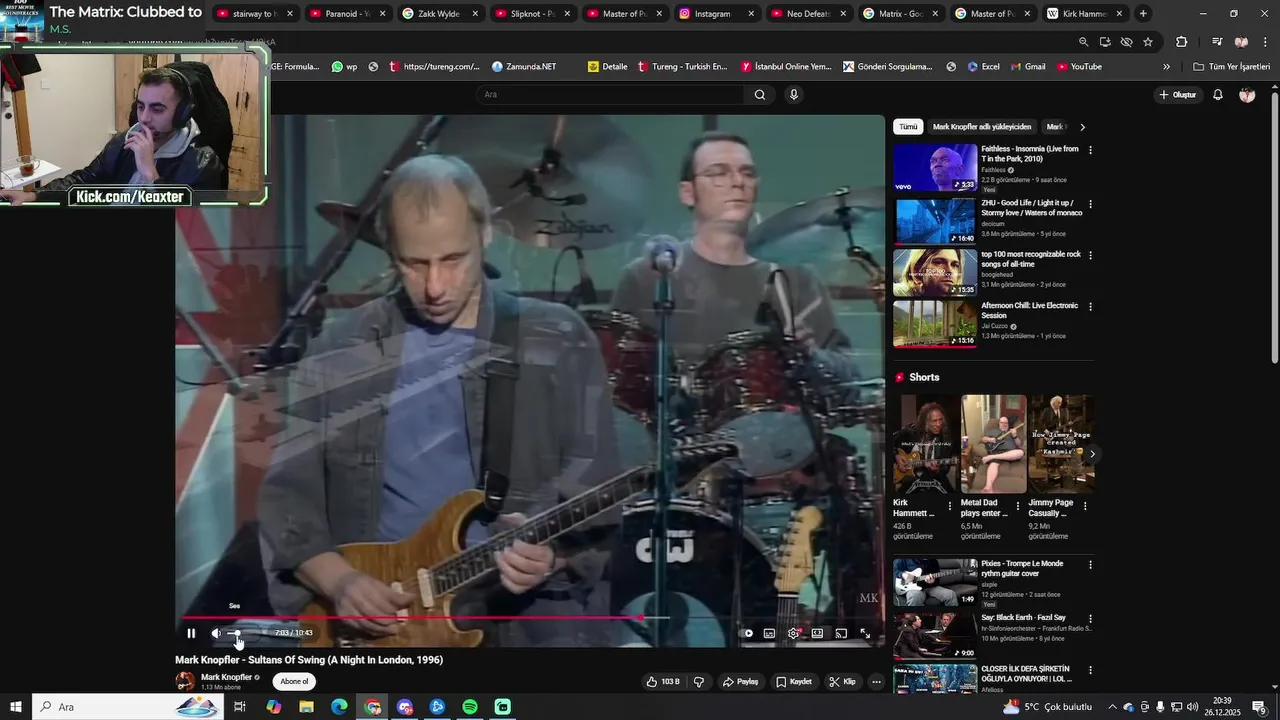
Task: Dislike the Mark Knopfler video
Action: [699, 682]
